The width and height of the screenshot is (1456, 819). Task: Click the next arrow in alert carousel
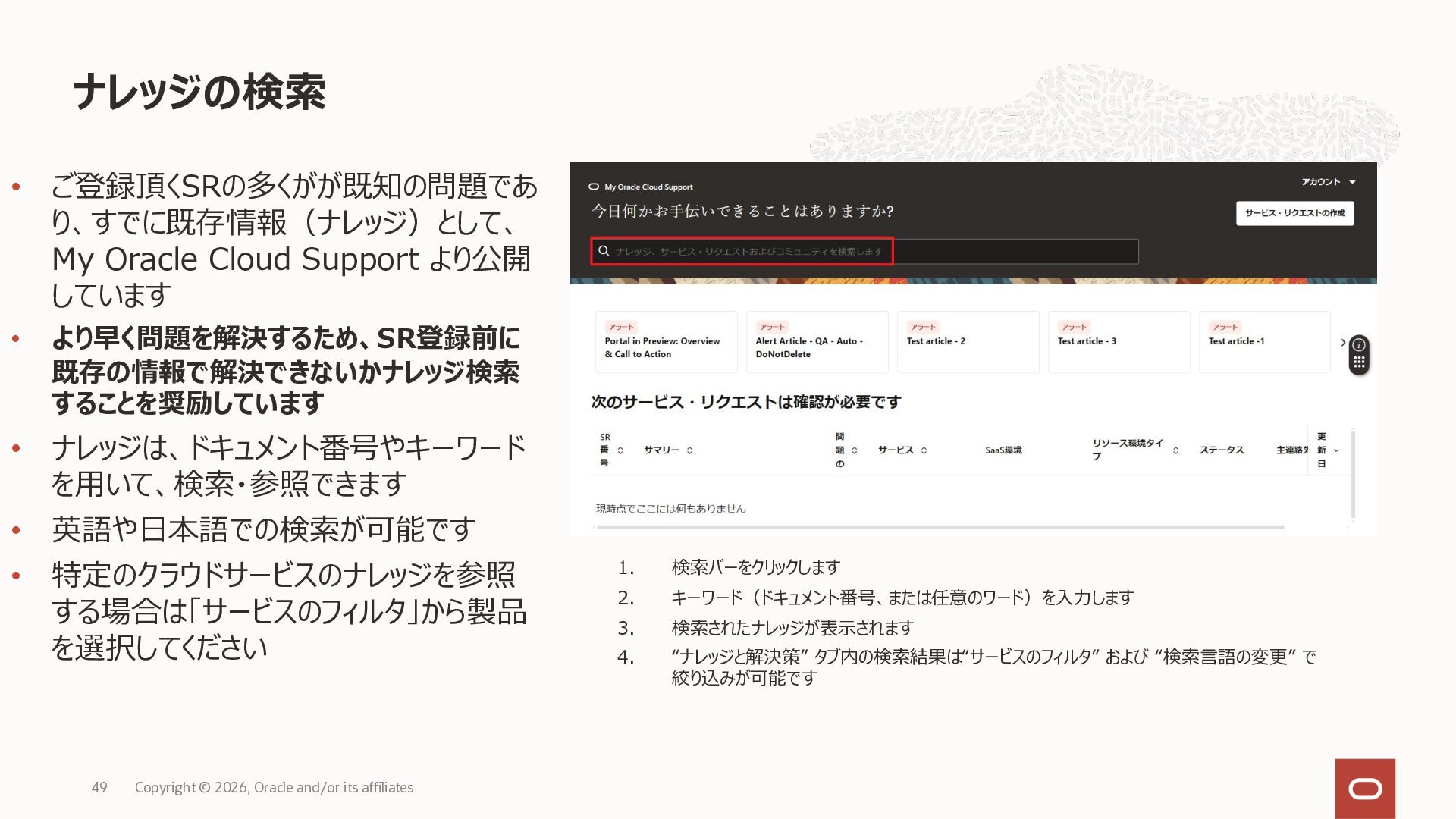(1343, 343)
